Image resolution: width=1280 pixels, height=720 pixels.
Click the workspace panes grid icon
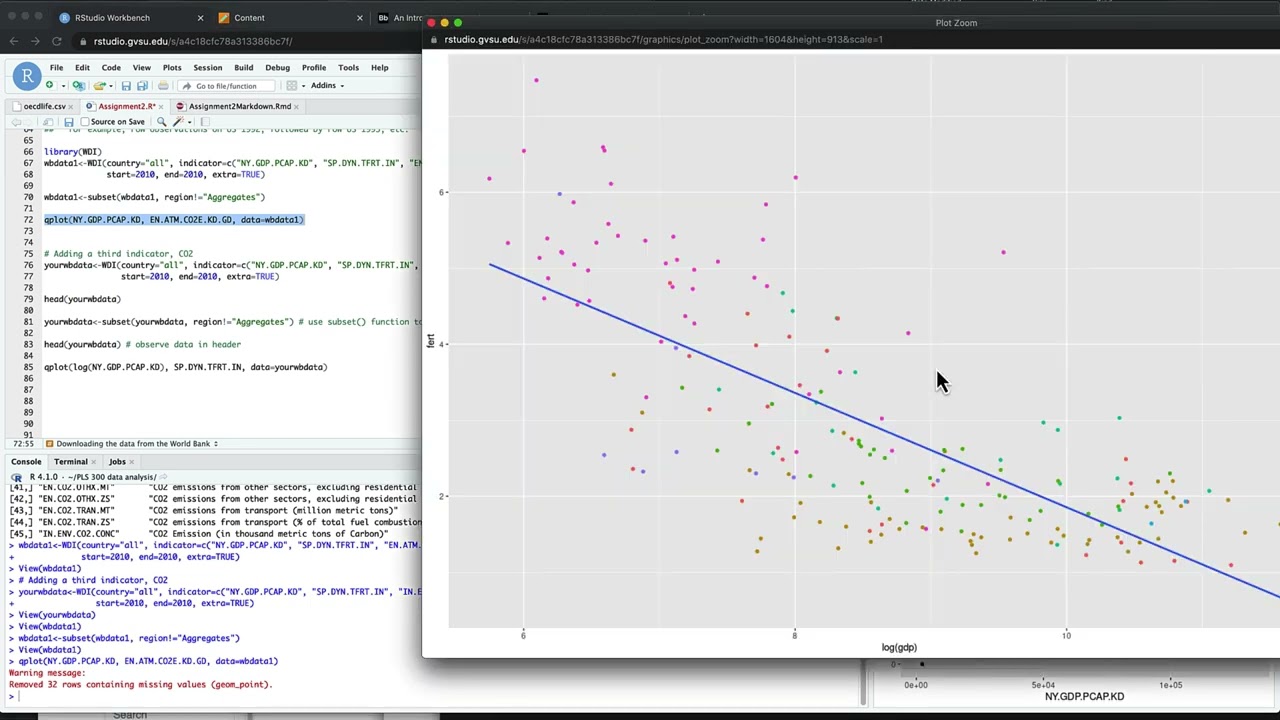[x=291, y=86]
